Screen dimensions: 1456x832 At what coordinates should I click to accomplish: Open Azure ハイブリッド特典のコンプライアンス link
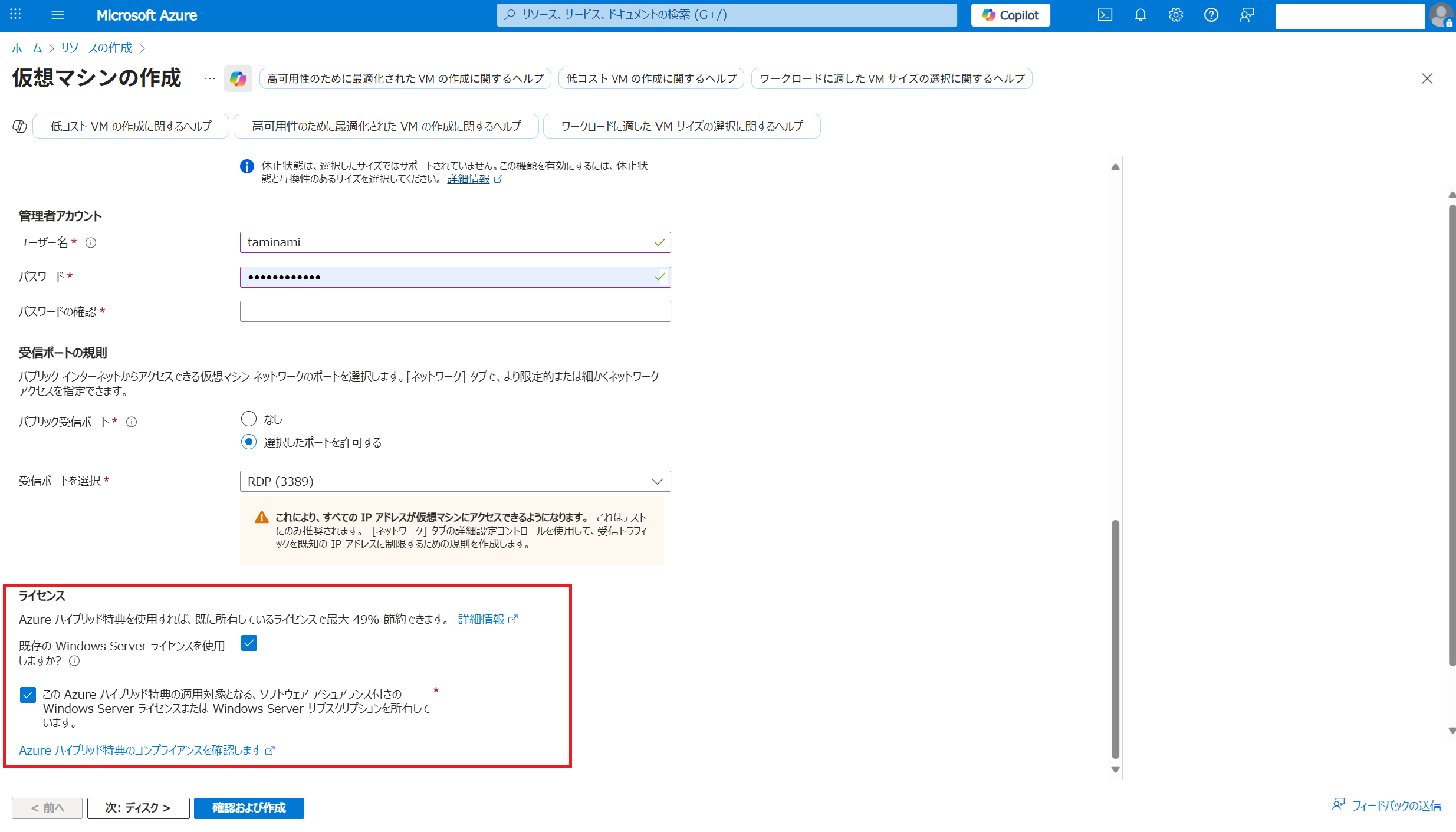tap(140, 750)
